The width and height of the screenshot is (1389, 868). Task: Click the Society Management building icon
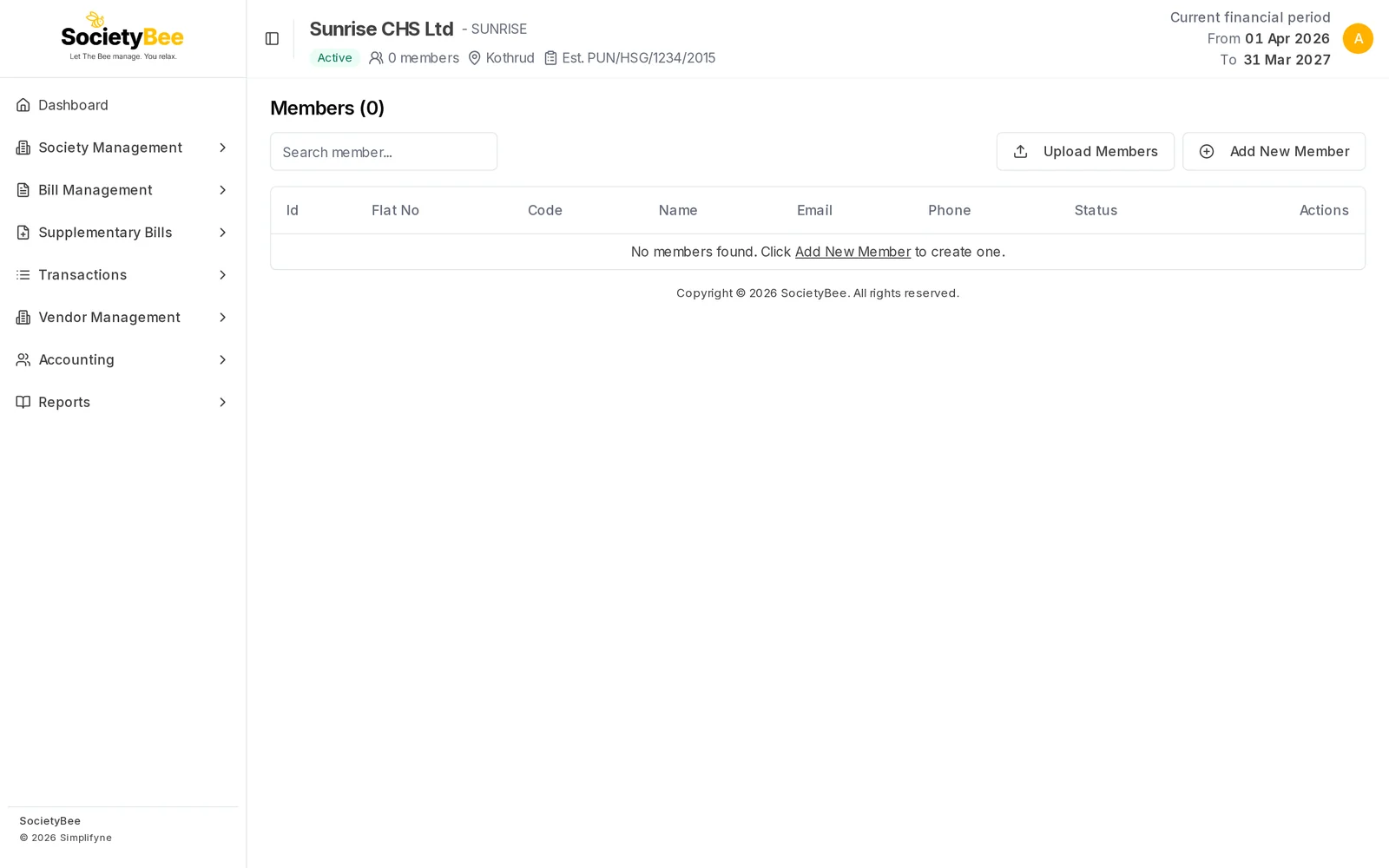23,148
